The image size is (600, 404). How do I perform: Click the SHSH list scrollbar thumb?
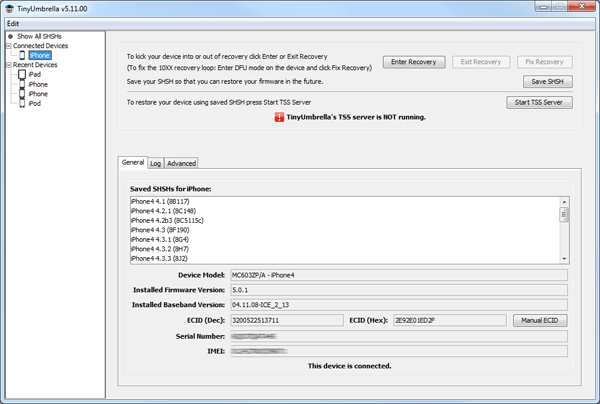tap(564, 215)
